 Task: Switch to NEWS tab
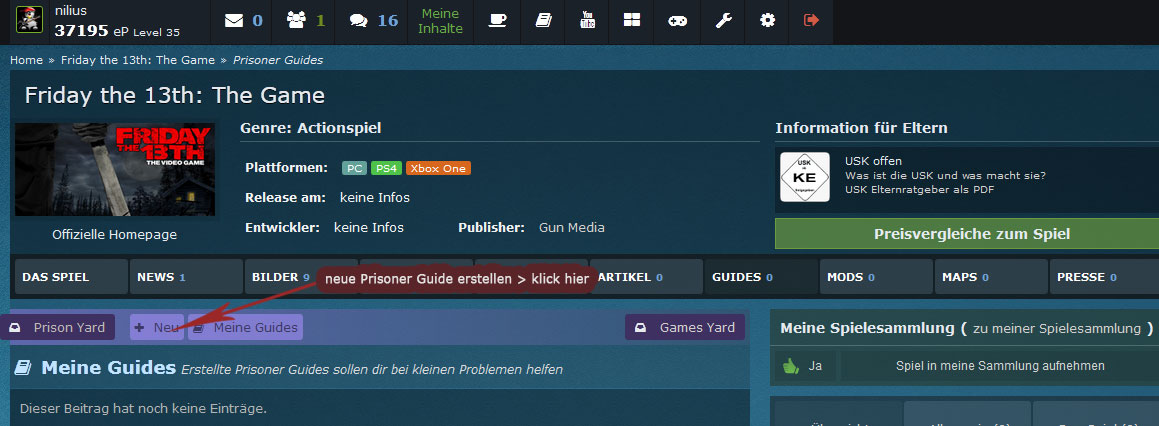(x=186, y=277)
